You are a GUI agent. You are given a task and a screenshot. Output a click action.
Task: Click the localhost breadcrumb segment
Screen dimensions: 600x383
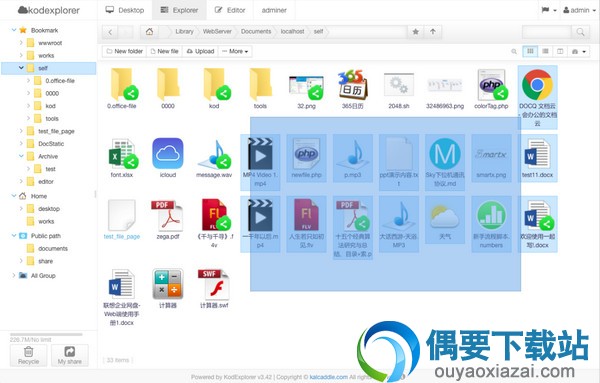click(x=292, y=31)
